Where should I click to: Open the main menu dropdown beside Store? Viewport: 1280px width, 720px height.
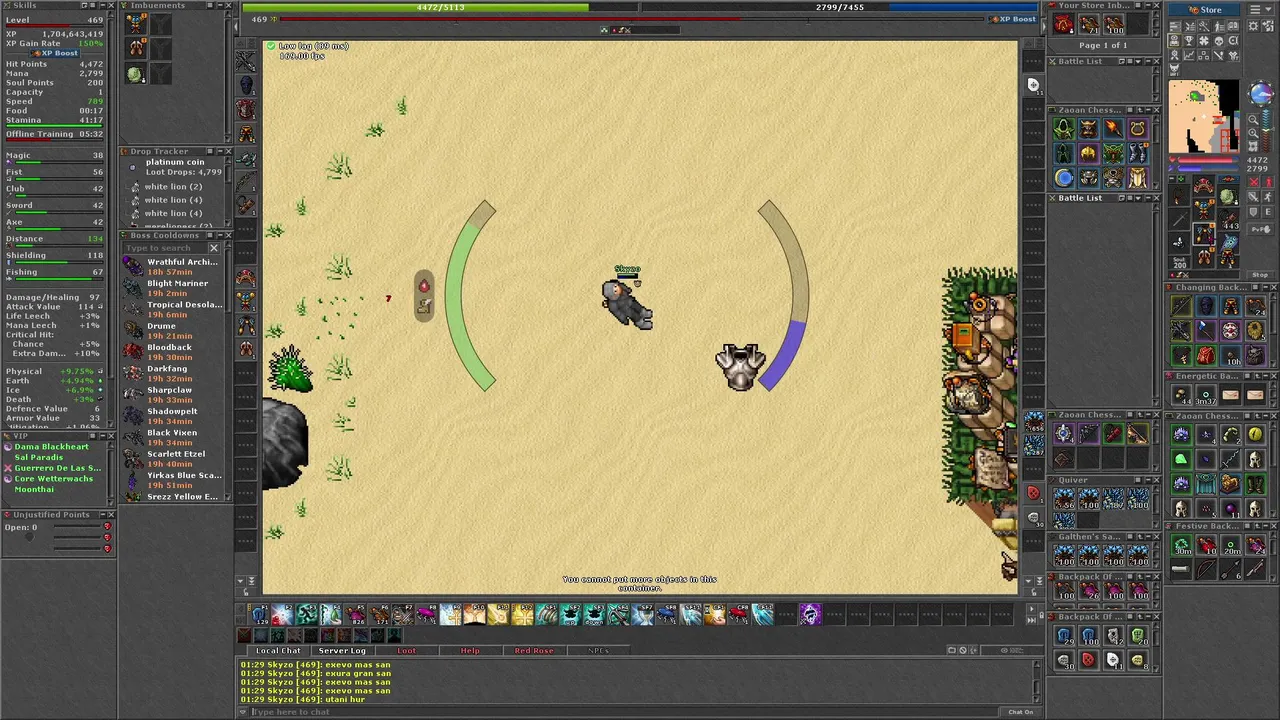coord(1261,10)
